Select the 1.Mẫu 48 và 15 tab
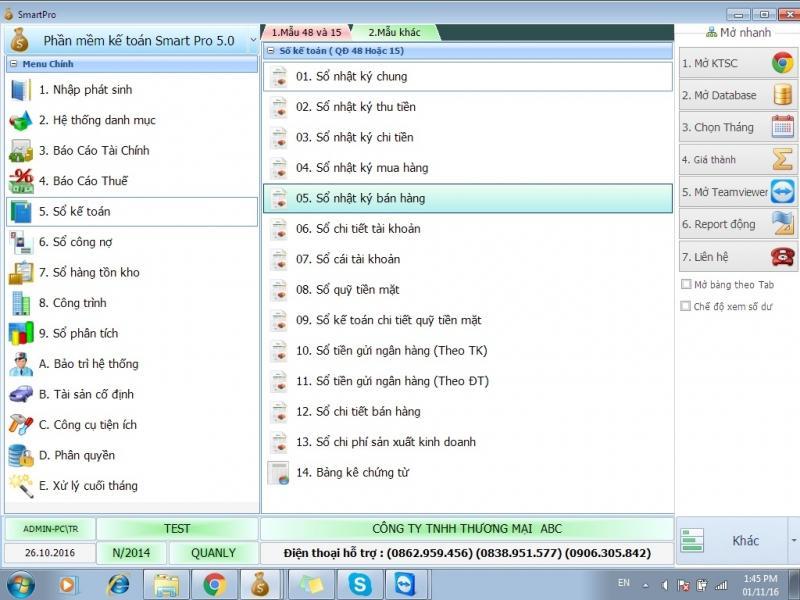The image size is (800, 600). click(306, 32)
